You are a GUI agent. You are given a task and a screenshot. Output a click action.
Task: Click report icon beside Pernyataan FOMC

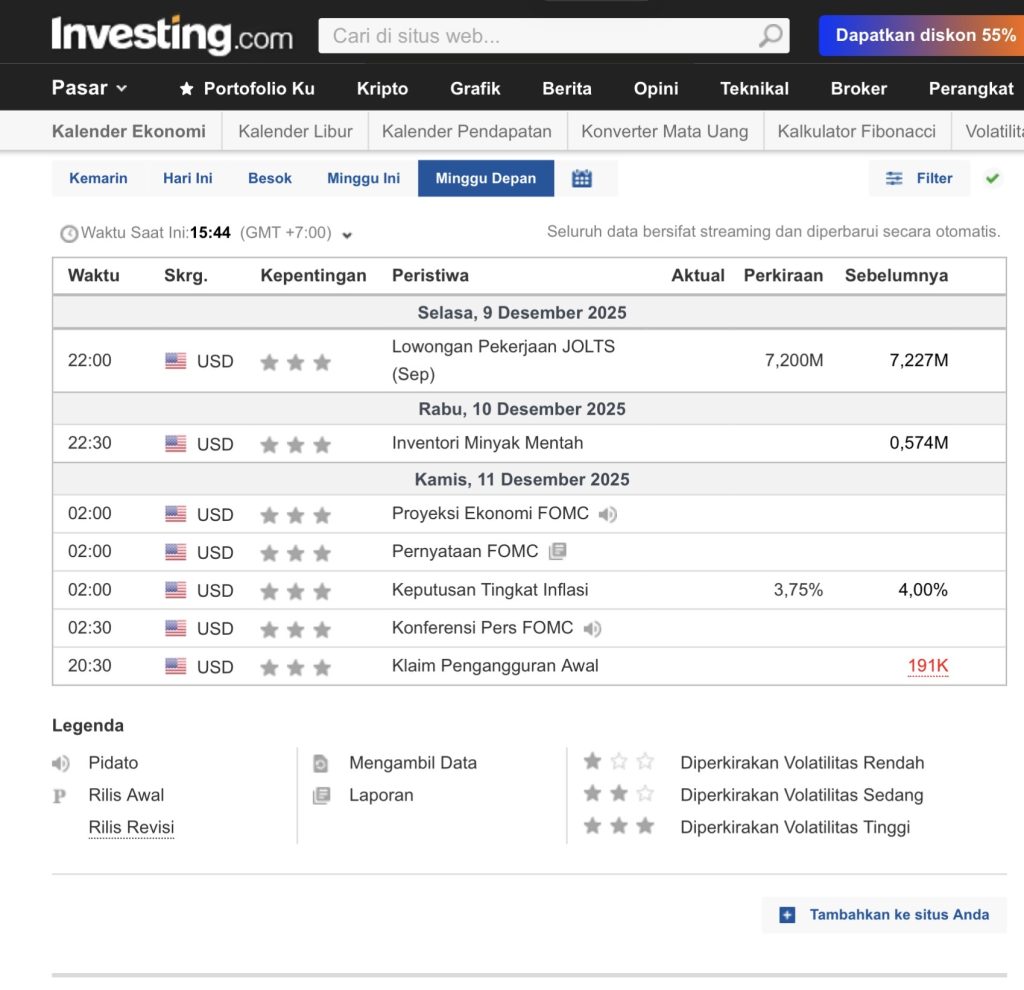(x=557, y=551)
